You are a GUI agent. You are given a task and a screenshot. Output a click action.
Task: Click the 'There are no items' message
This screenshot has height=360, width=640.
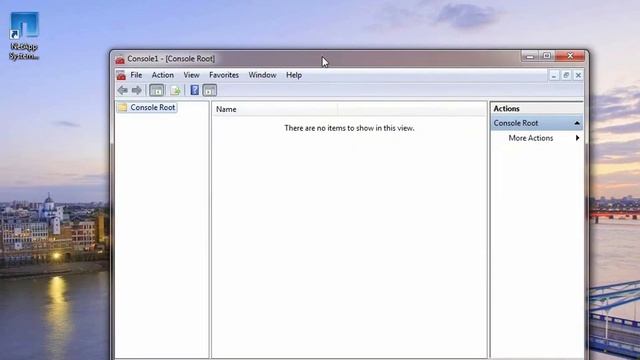pos(349,128)
